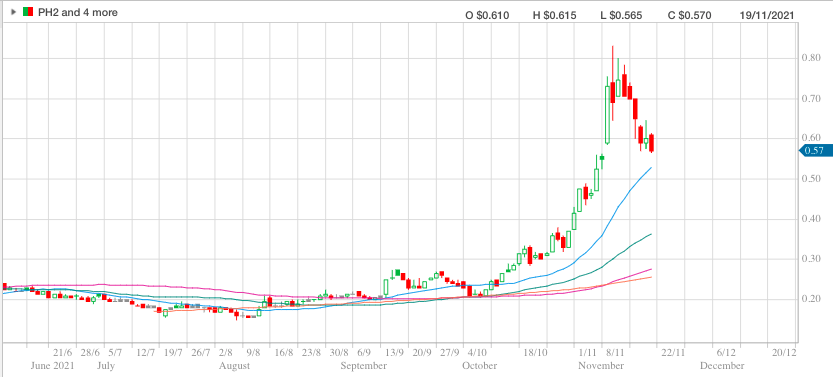
Task: Click the 9/8 date axis label
Action: coord(254,353)
